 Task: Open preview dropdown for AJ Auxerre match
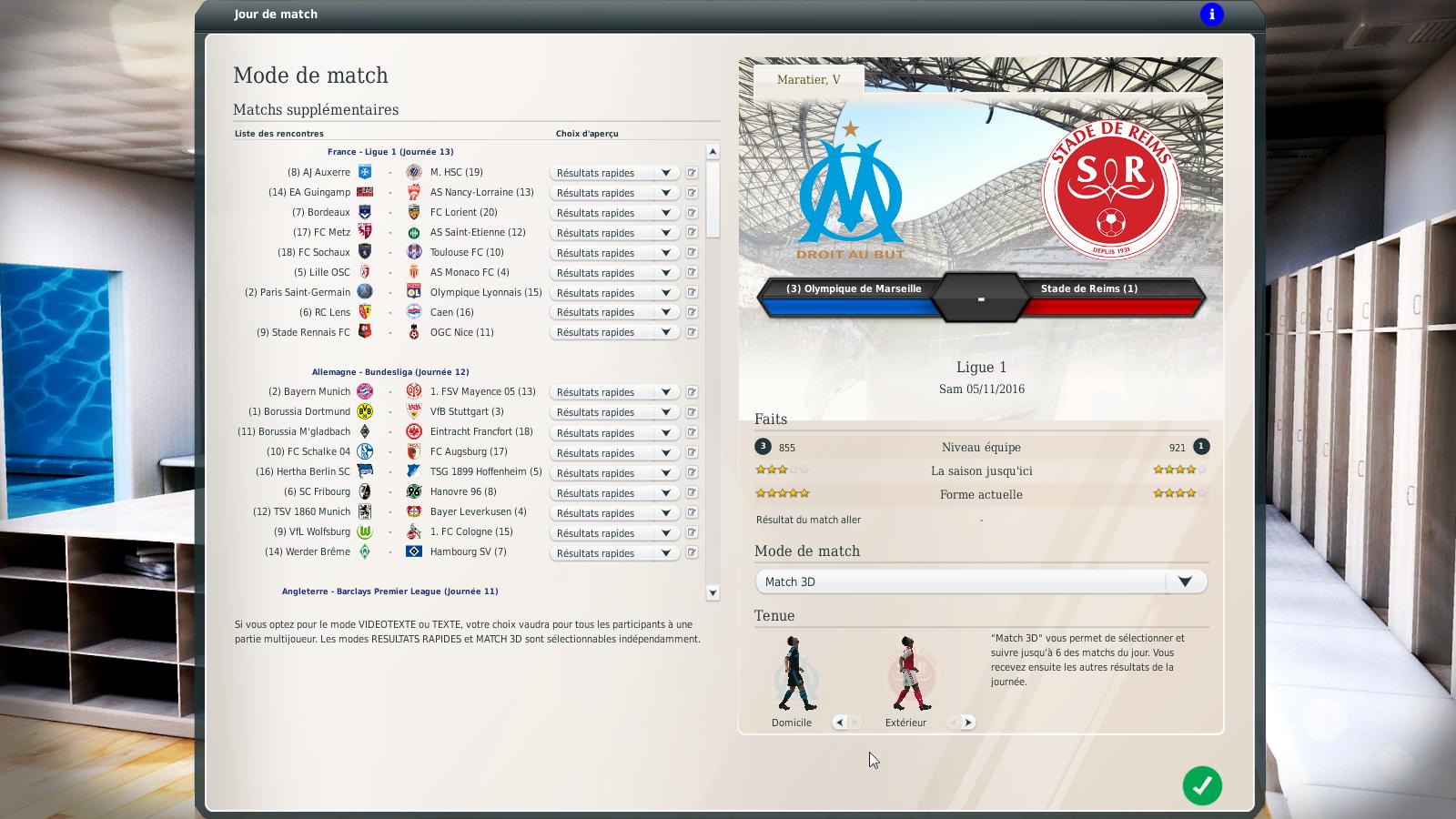click(x=614, y=173)
